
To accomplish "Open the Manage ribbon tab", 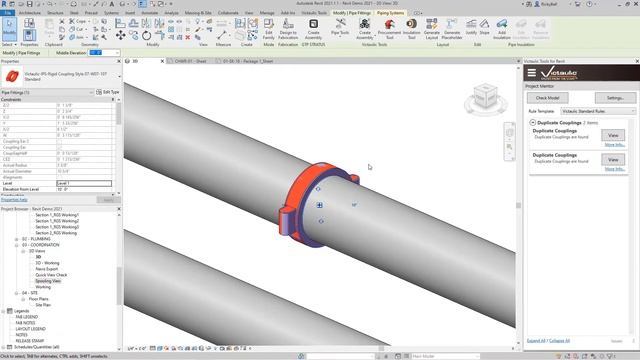I will pos(267,13).
